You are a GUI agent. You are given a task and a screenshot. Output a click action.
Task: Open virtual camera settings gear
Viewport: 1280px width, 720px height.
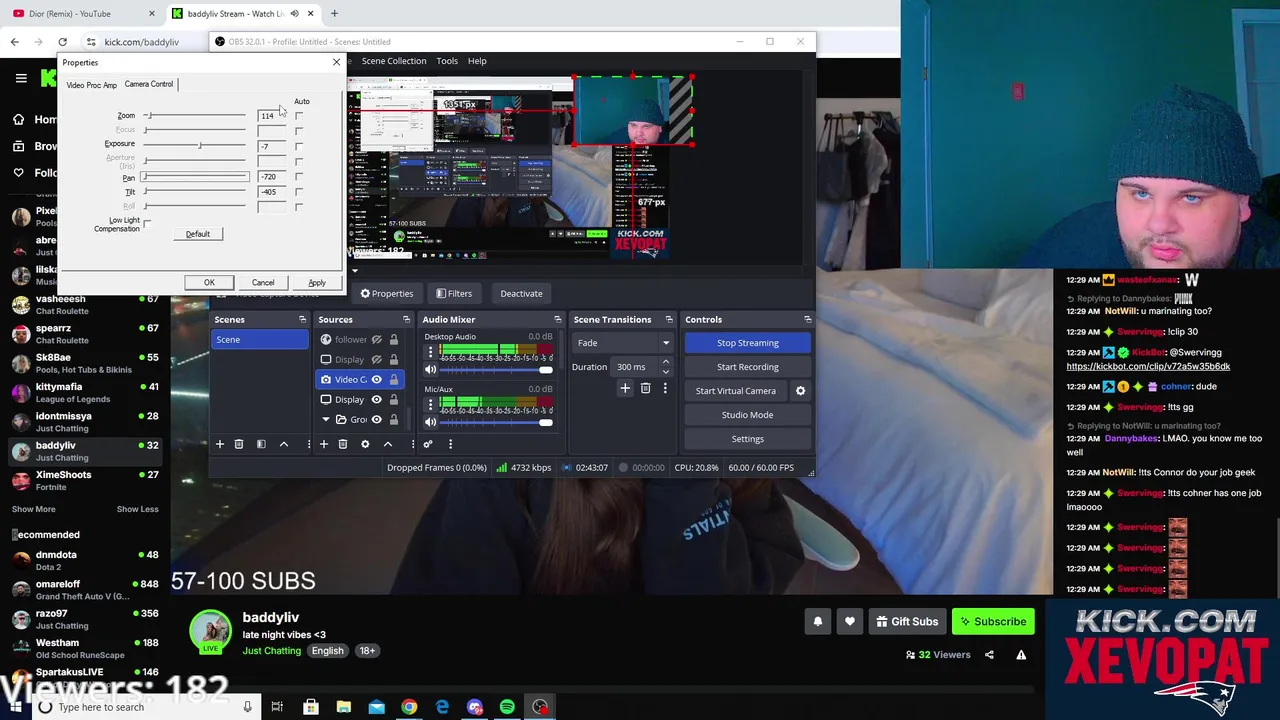coord(800,391)
